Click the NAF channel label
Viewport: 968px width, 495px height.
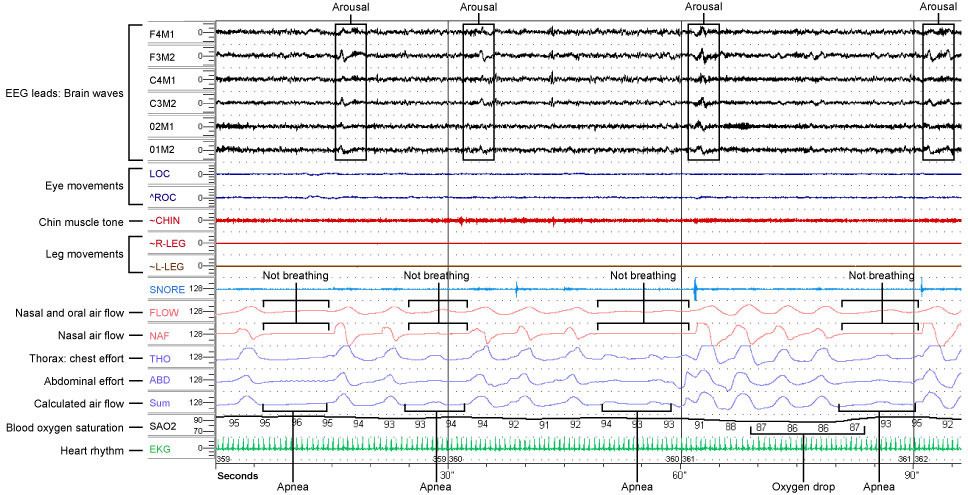pos(157,335)
